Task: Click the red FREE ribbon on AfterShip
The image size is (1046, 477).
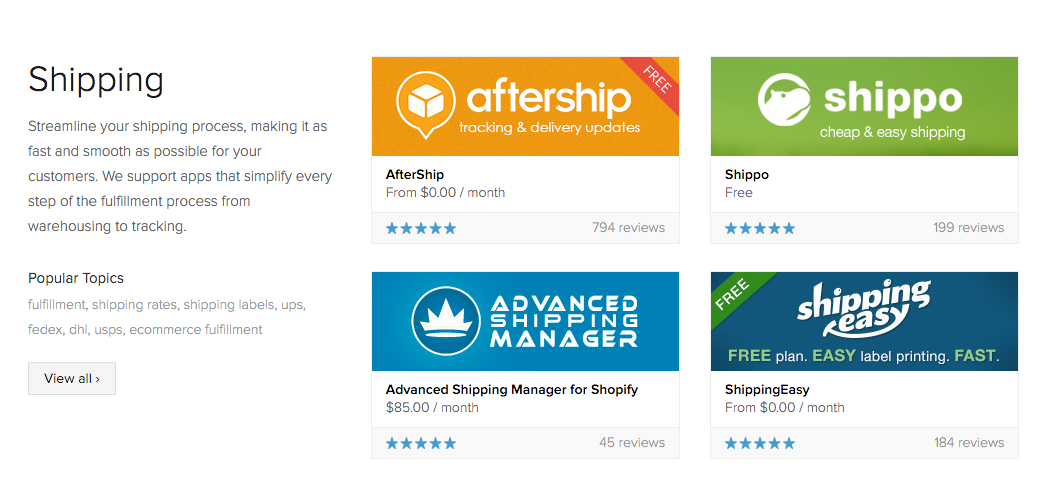Action: tap(654, 80)
